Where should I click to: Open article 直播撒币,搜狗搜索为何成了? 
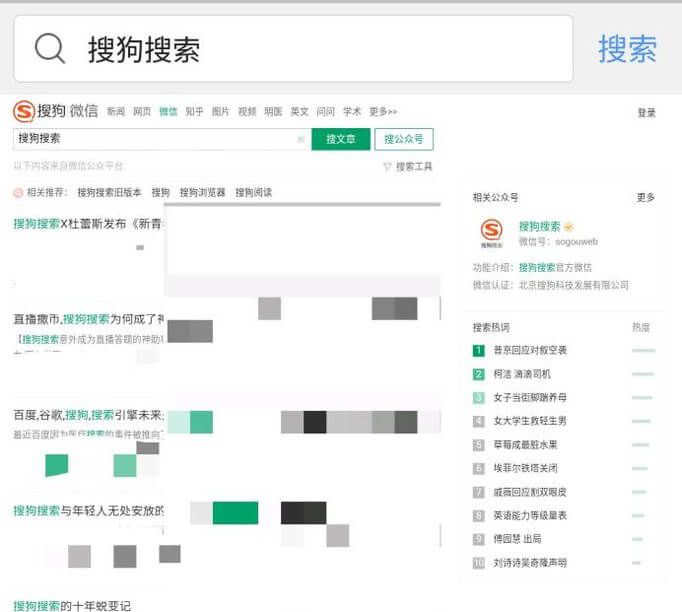[89, 319]
